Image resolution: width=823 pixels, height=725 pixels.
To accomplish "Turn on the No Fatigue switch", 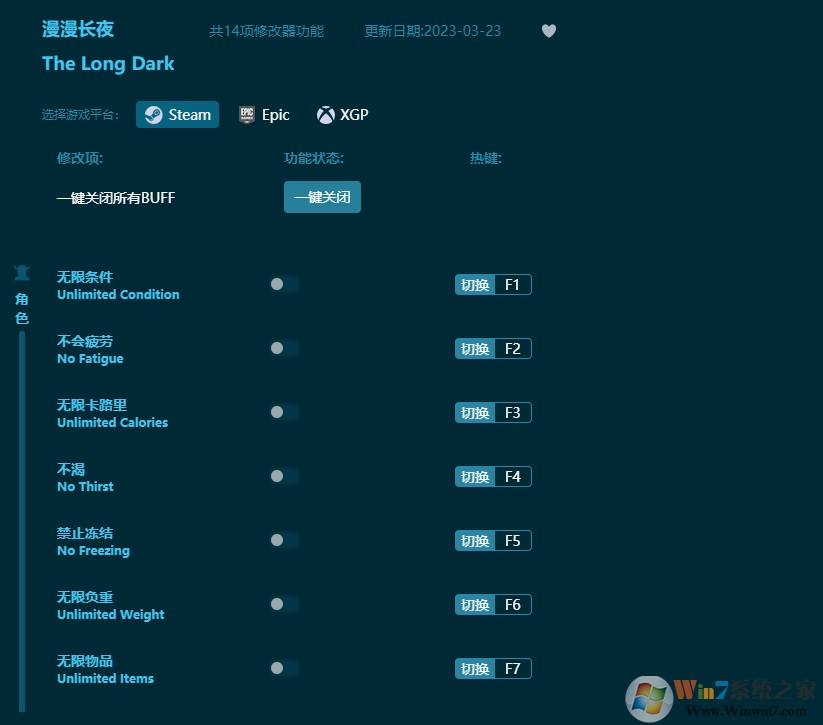I will coord(283,348).
